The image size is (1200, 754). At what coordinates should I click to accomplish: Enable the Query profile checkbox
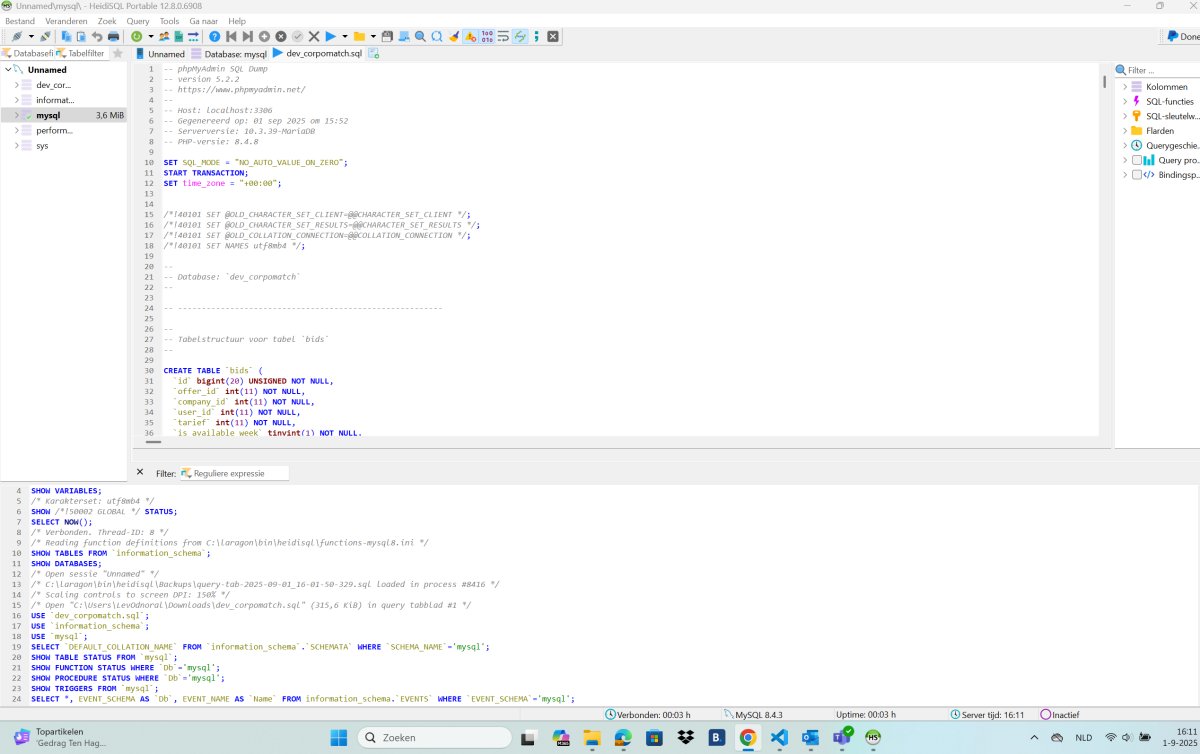pyautogui.click(x=1136, y=160)
